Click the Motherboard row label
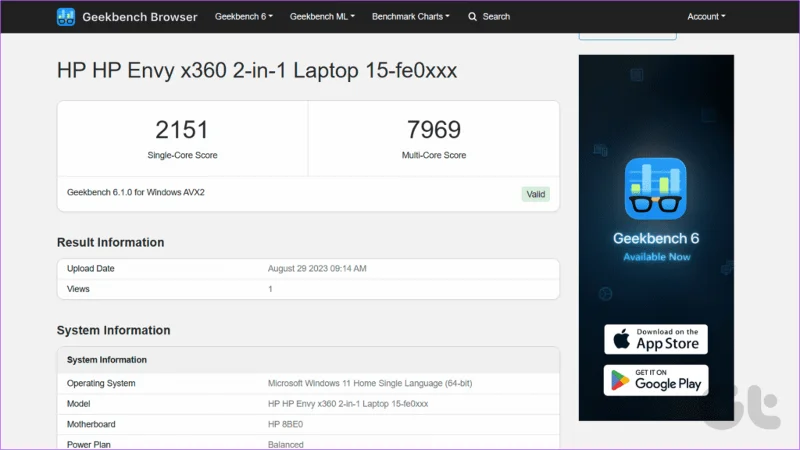 click(x=91, y=424)
